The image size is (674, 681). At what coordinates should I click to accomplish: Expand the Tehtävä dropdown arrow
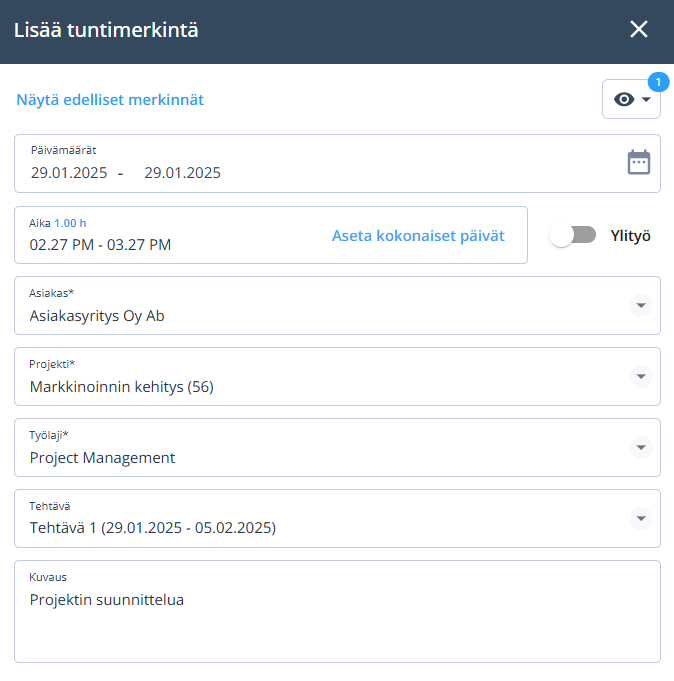[x=641, y=519]
